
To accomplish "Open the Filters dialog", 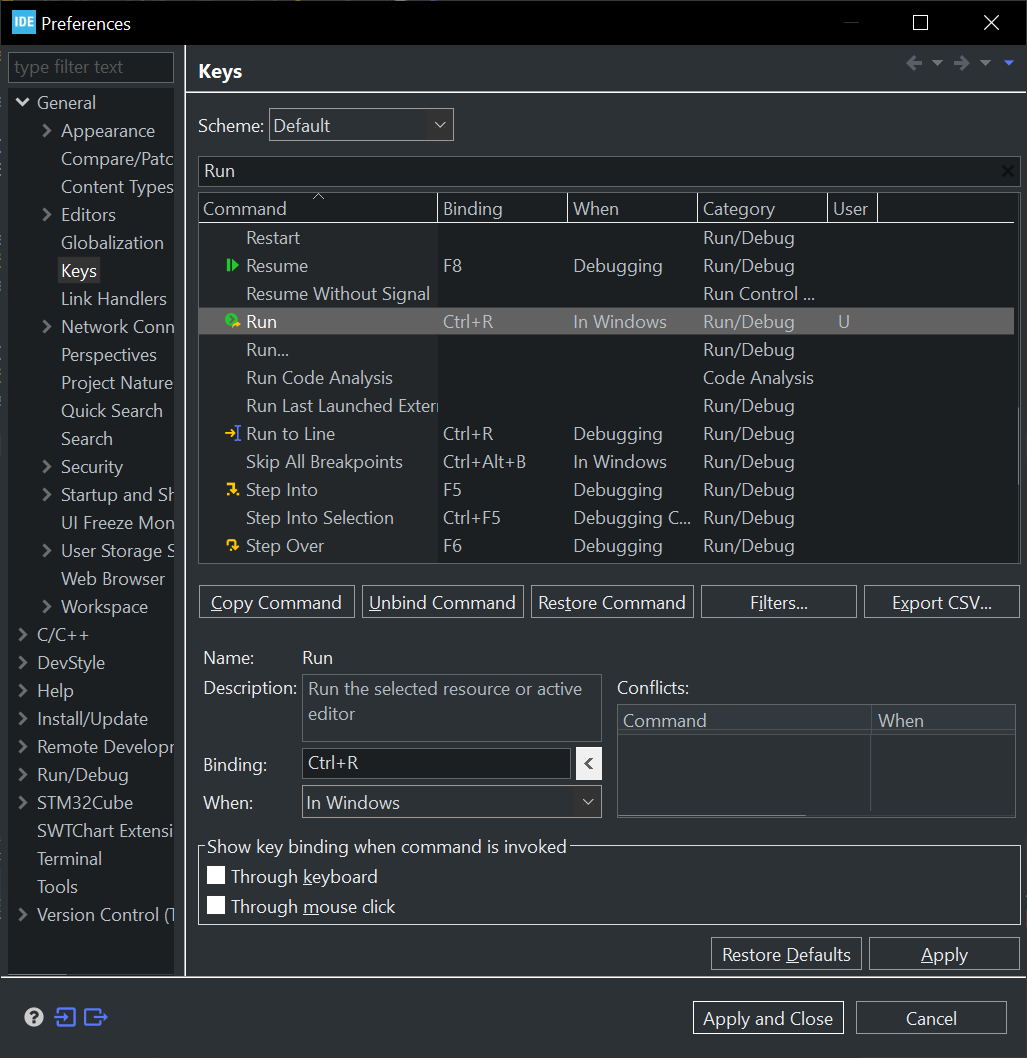I will pos(779,602).
